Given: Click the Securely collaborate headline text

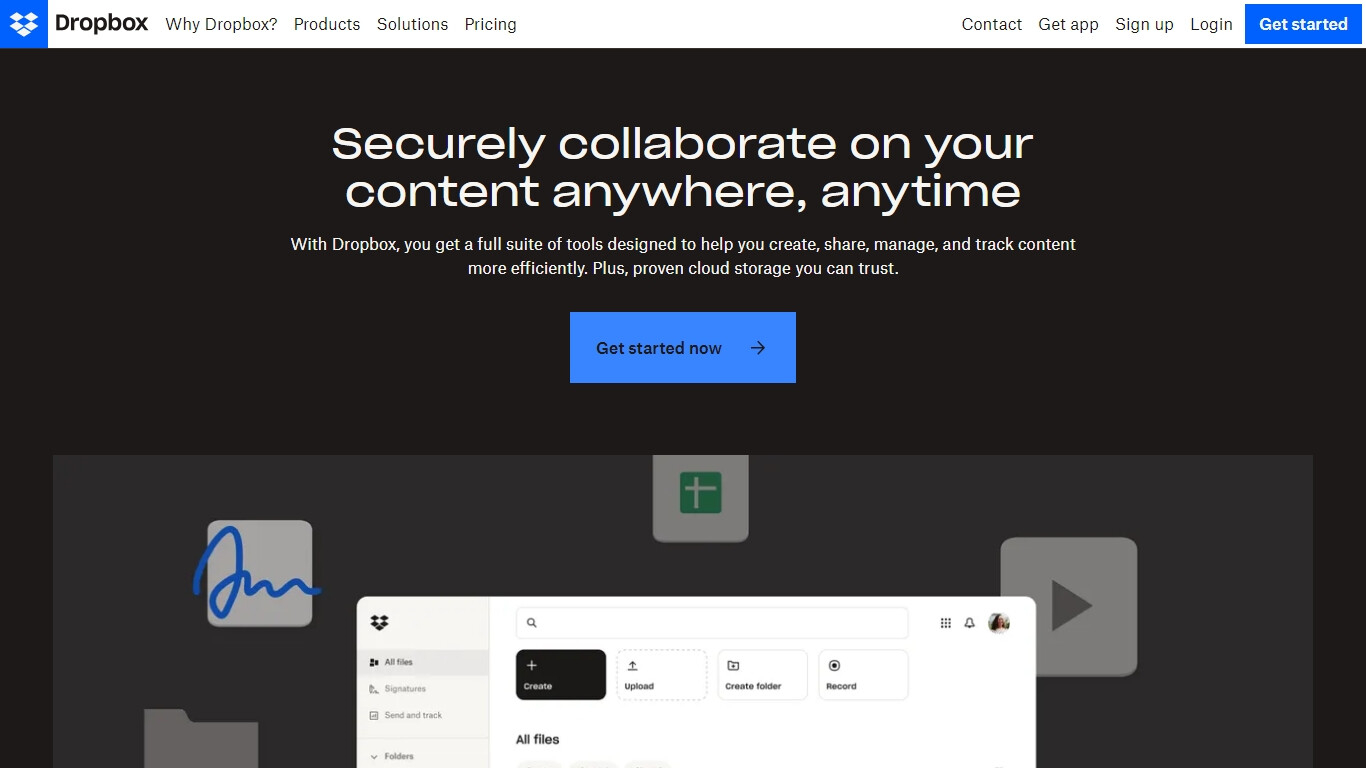Looking at the screenshot, I should click(x=683, y=167).
